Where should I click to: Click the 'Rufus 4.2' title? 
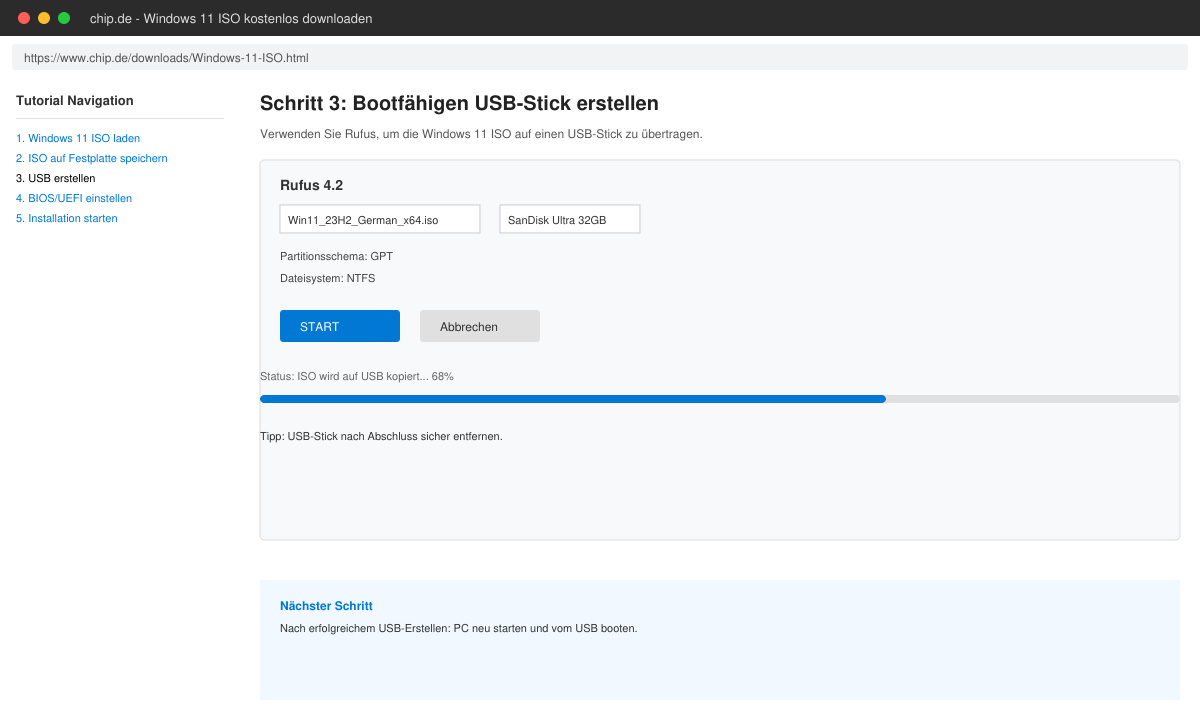312,185
